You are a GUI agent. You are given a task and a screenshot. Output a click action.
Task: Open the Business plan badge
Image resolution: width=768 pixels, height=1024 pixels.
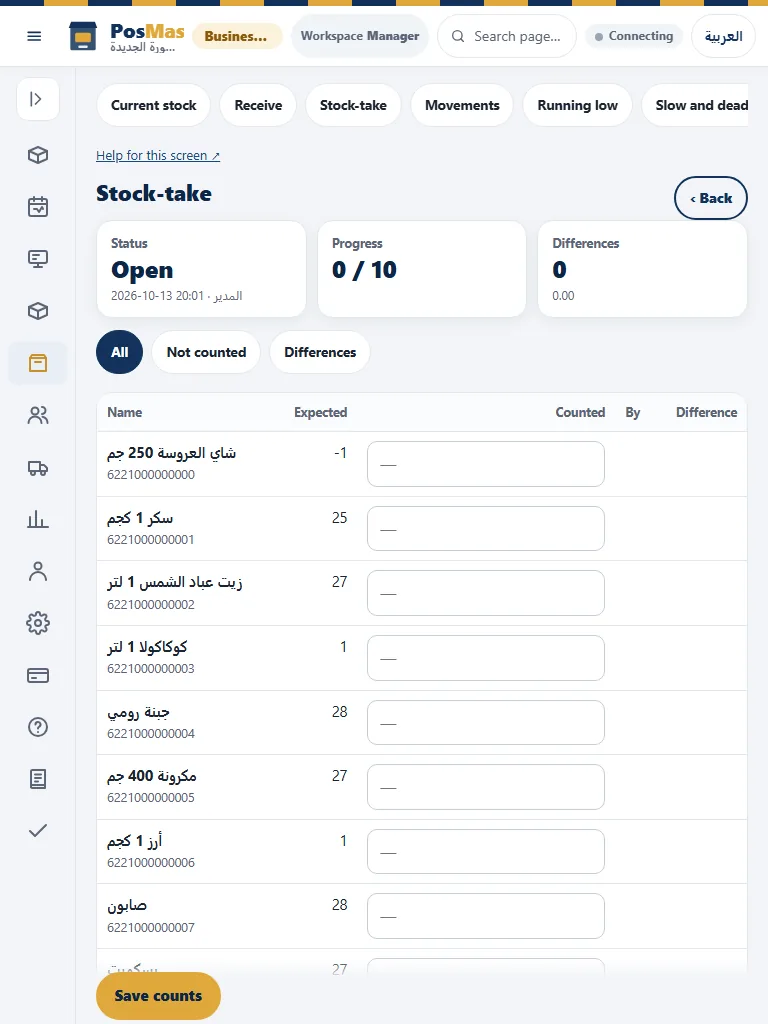(237, 36)
